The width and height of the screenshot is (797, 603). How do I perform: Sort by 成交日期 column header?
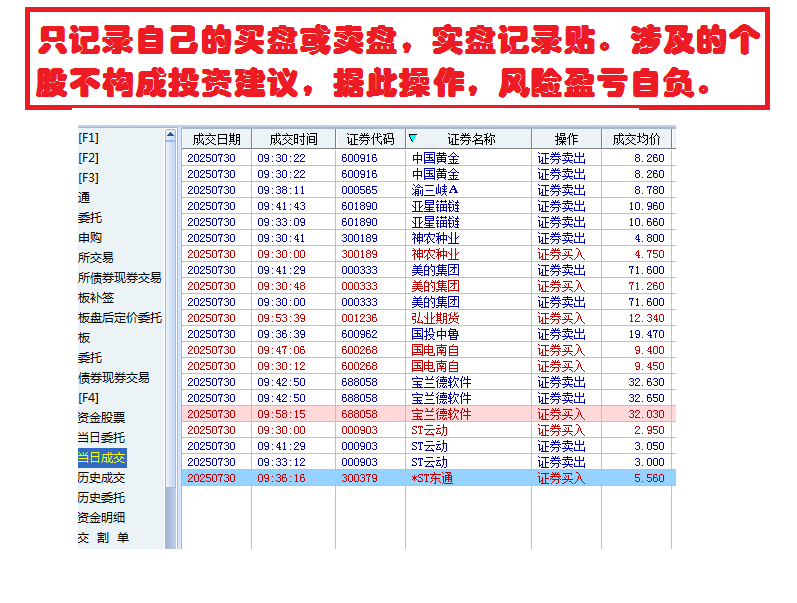[x=217, y=139]
